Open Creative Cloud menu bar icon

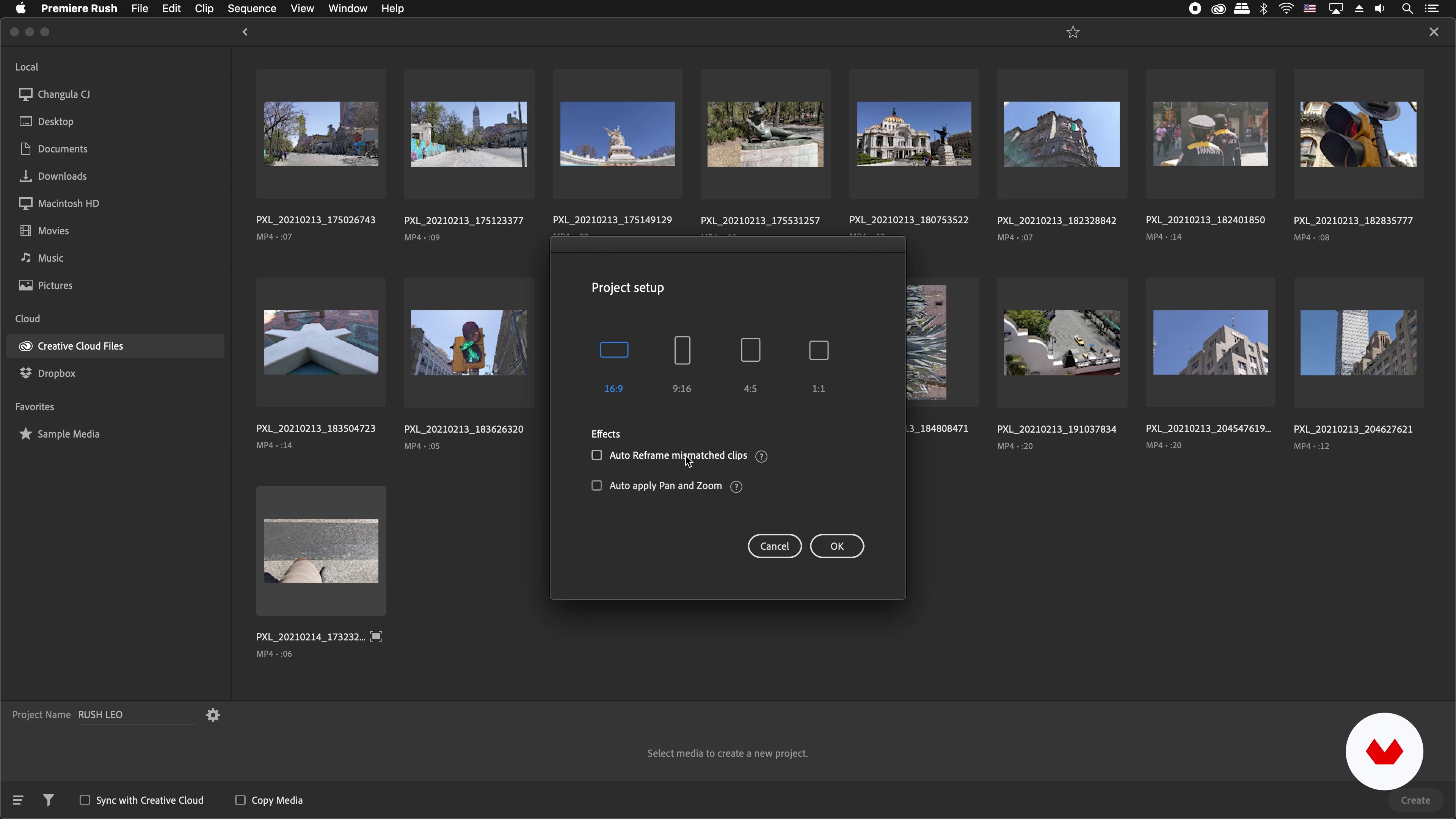click(1218, 8)
